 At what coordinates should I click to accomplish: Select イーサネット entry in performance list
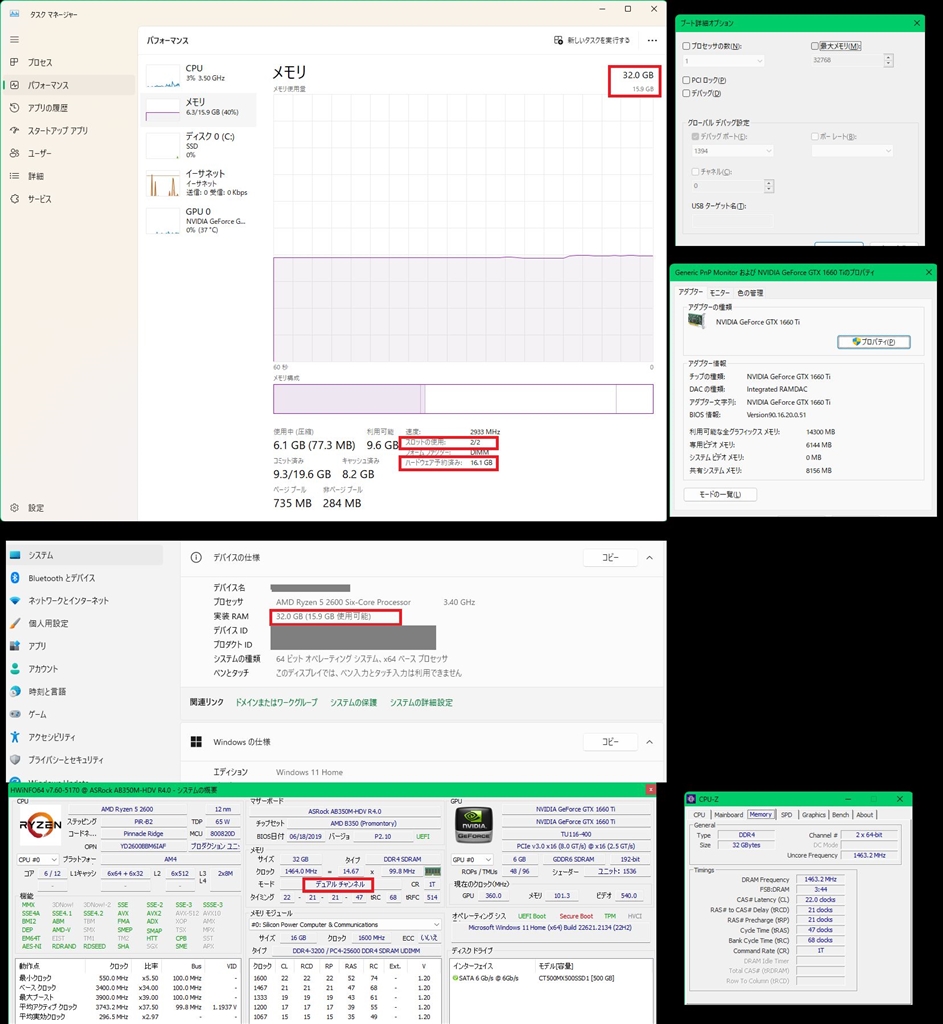(x=199, y=182)
